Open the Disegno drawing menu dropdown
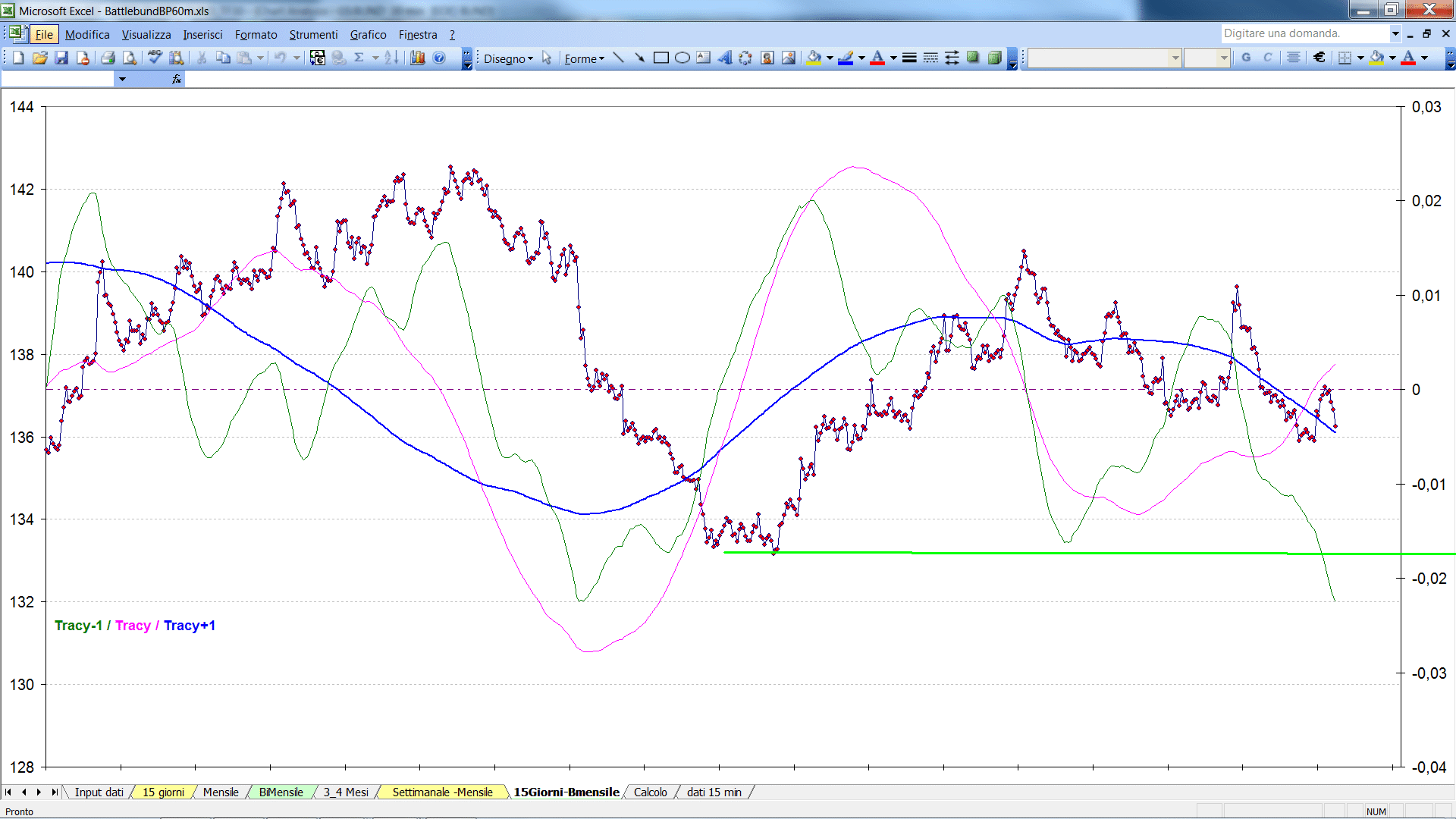1456x819 pixels. (x=508, y=58)
